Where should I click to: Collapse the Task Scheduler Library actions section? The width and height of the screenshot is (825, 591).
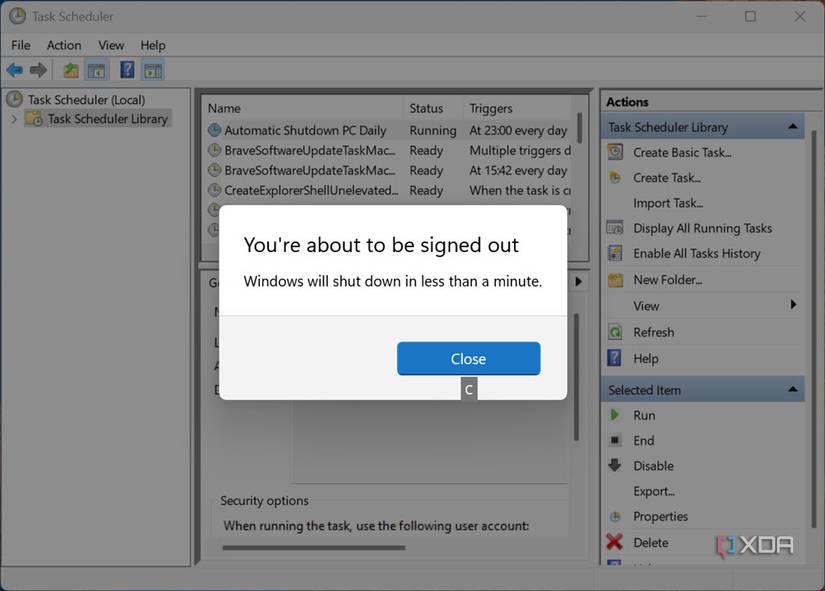pos(793,126)
